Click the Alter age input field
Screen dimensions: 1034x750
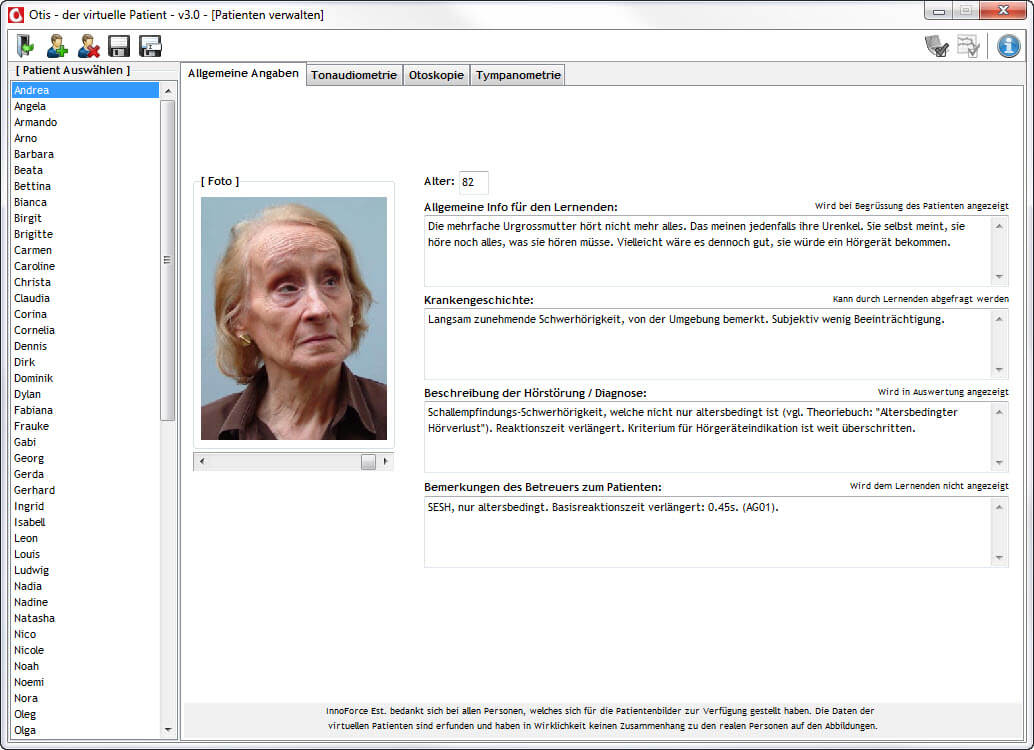[473, 182]
